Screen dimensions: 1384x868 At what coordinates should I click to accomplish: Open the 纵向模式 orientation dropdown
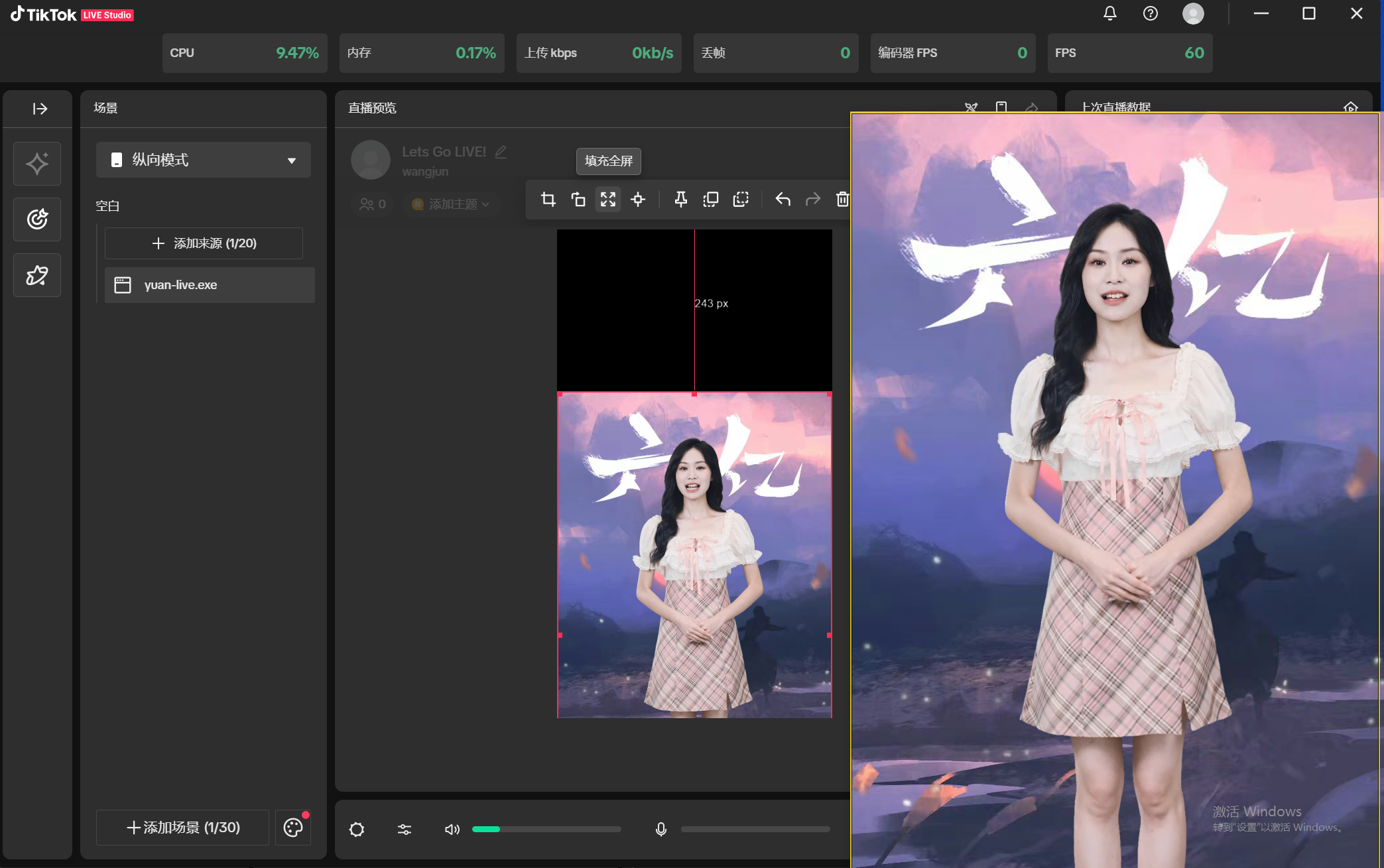click(204, 160)
